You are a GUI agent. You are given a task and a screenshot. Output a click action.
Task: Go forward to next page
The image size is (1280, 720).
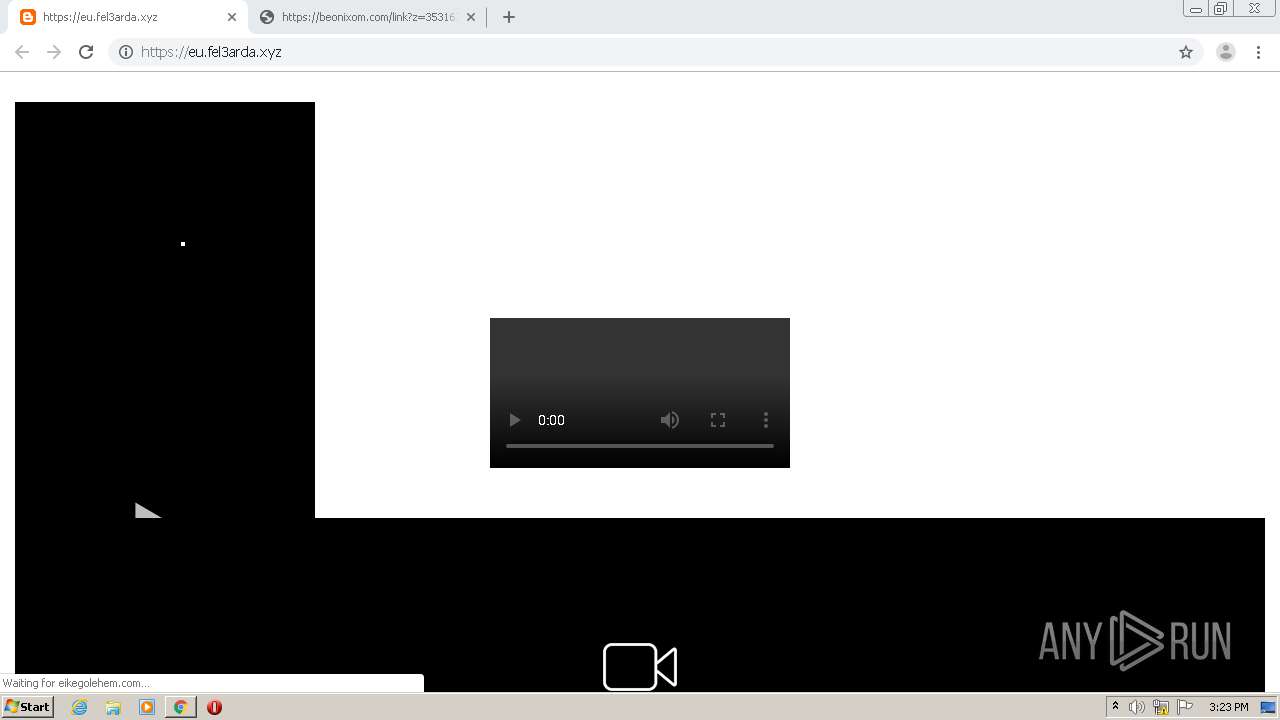(x=54, y=52)
